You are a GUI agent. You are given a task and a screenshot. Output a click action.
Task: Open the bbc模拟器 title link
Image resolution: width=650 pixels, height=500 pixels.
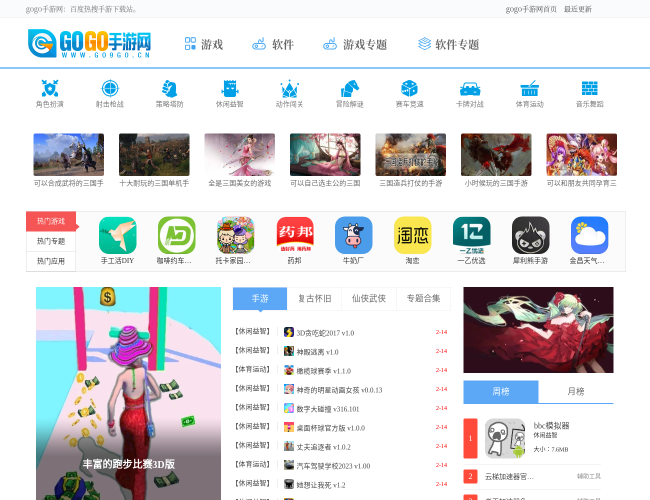pos(551,426)
